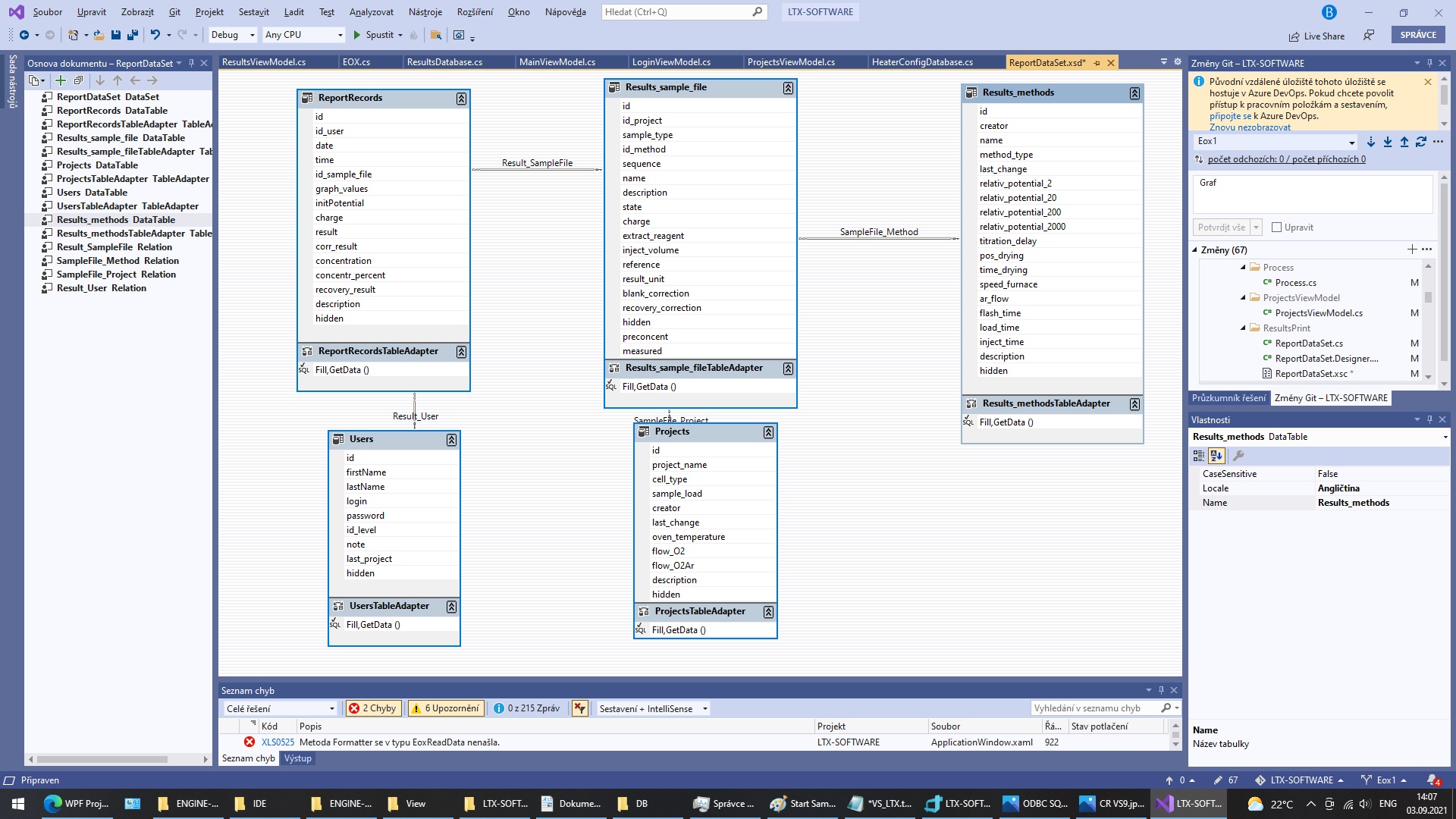Pin the Změny Git panel
This screenshot has height=819, width=1456.
pos(1429,63)
